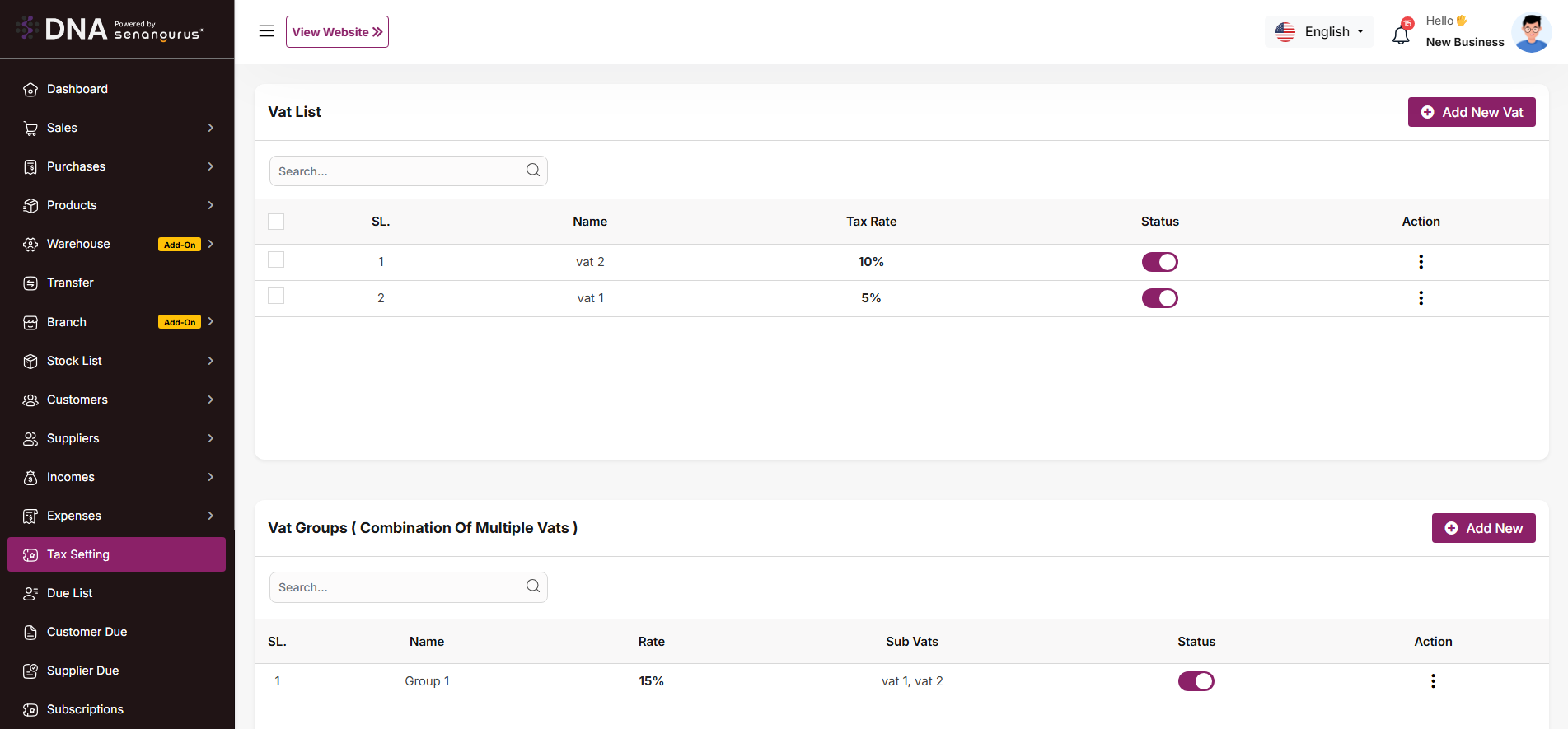
Task: Click search magnifier in Vat Groups
Action: [x=533, y=586]
